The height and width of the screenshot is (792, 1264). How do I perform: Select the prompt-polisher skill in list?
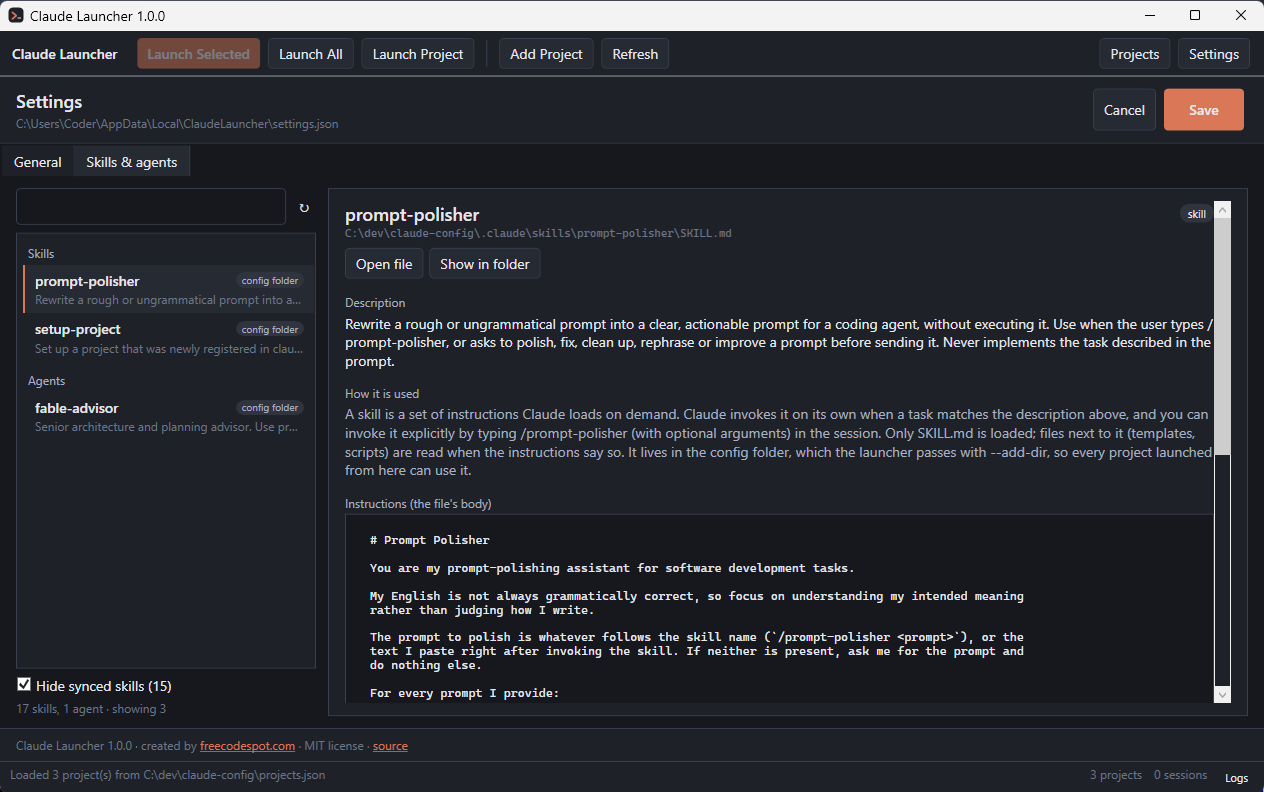pyautogui.click(x=168, y=289)
